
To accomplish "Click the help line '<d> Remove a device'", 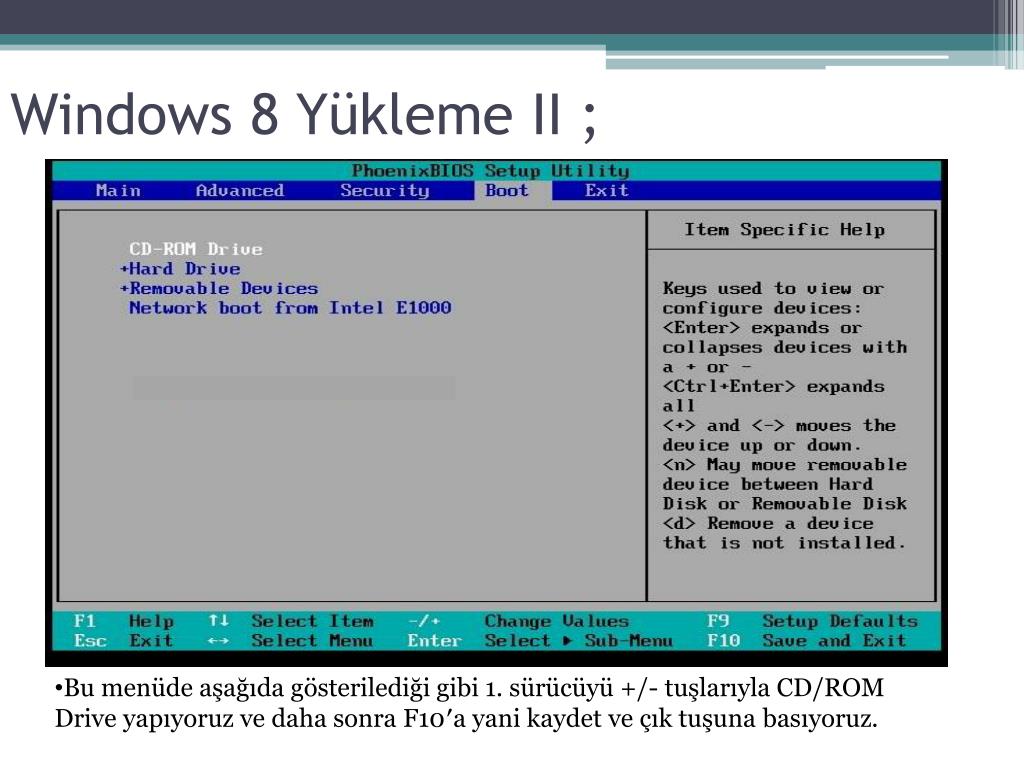I will [768, 524].
